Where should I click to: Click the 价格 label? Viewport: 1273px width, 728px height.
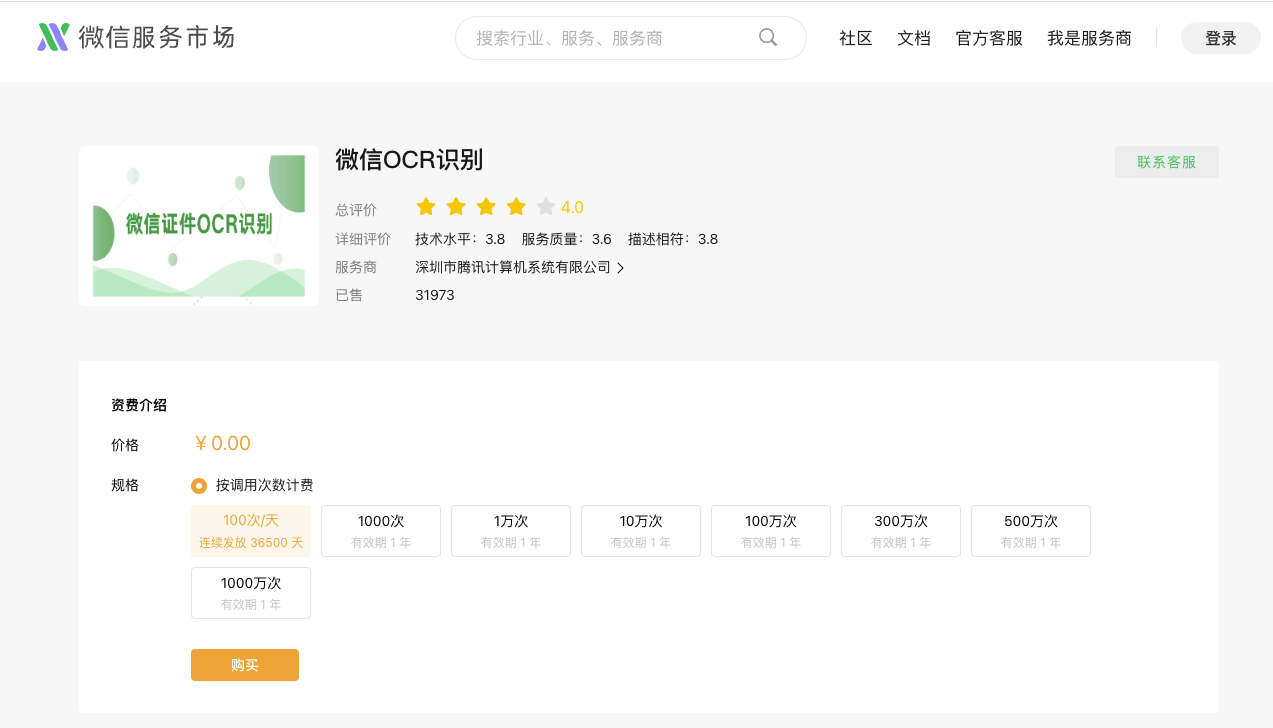[x=125, y=445]
